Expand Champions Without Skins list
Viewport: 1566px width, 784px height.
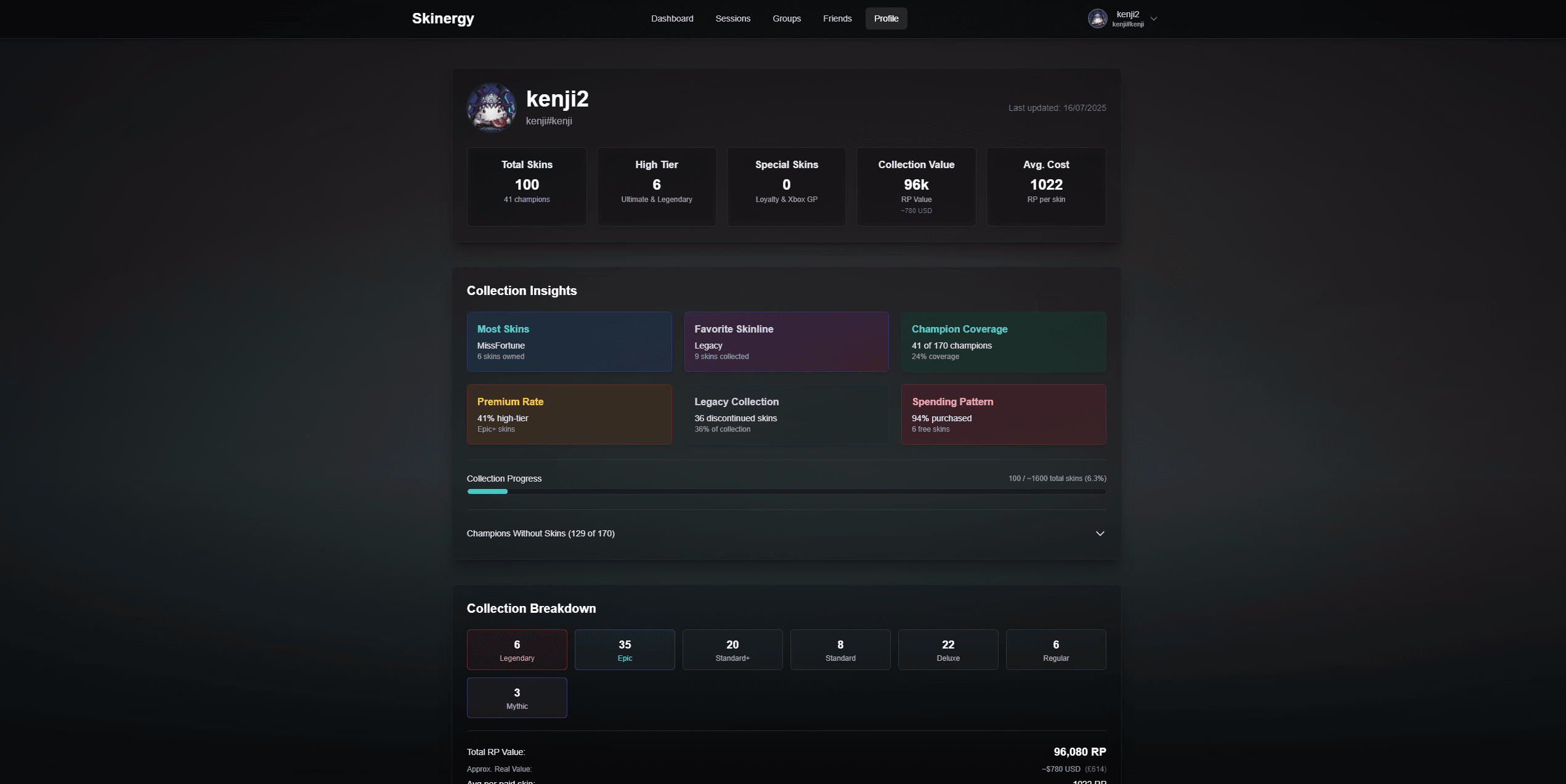click(1100, 533)
